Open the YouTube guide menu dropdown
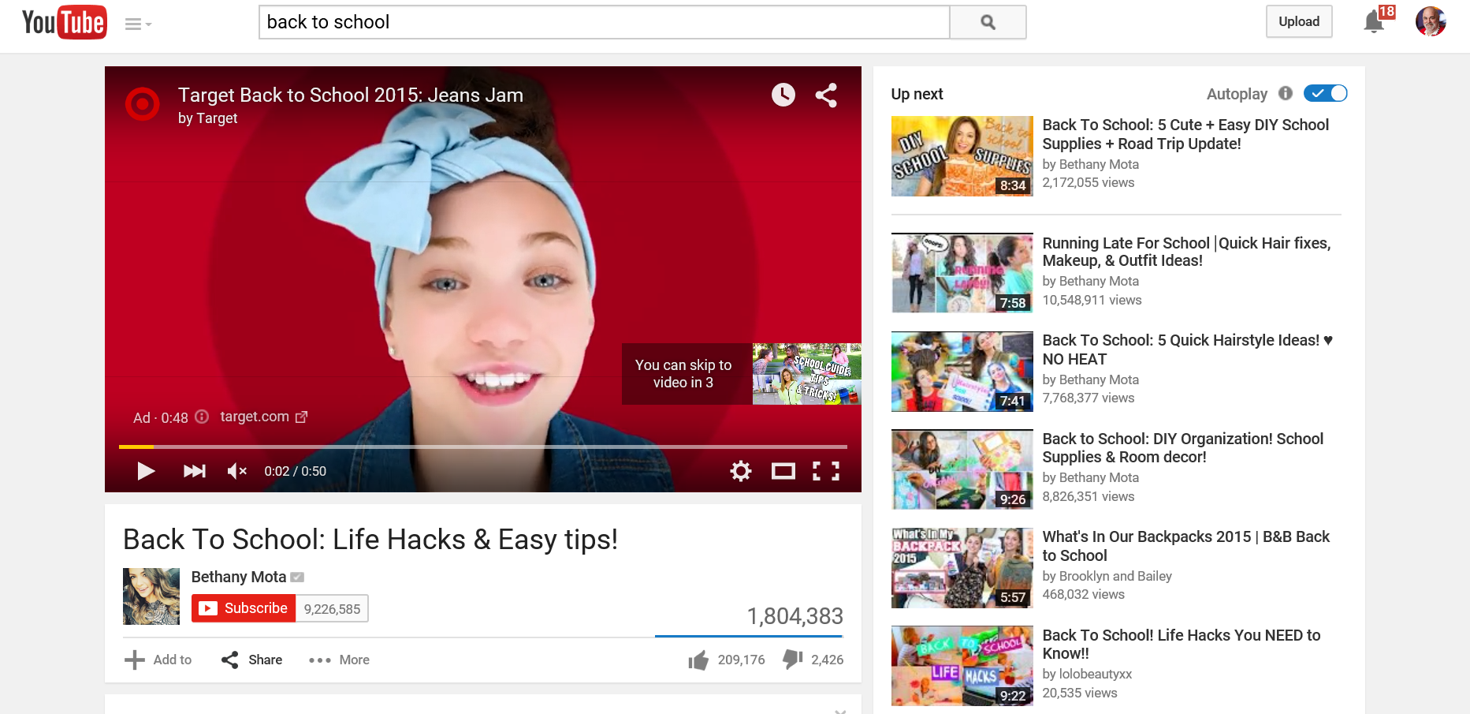1470x714 pixels. (x=138, y=24)
